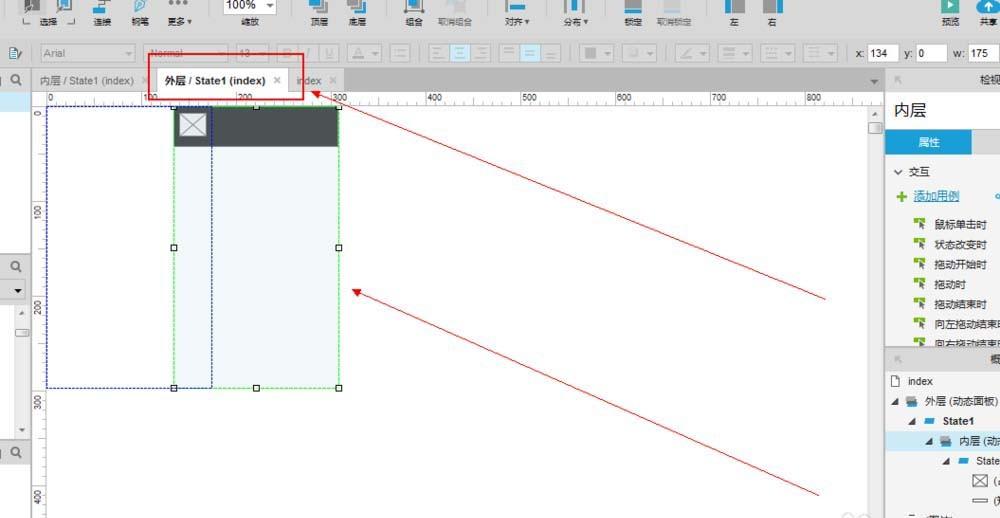Image resolution: width=1000 pixels, height=518 pixels.
Task: Click the x position input field
Action: (x=883, y=53)
